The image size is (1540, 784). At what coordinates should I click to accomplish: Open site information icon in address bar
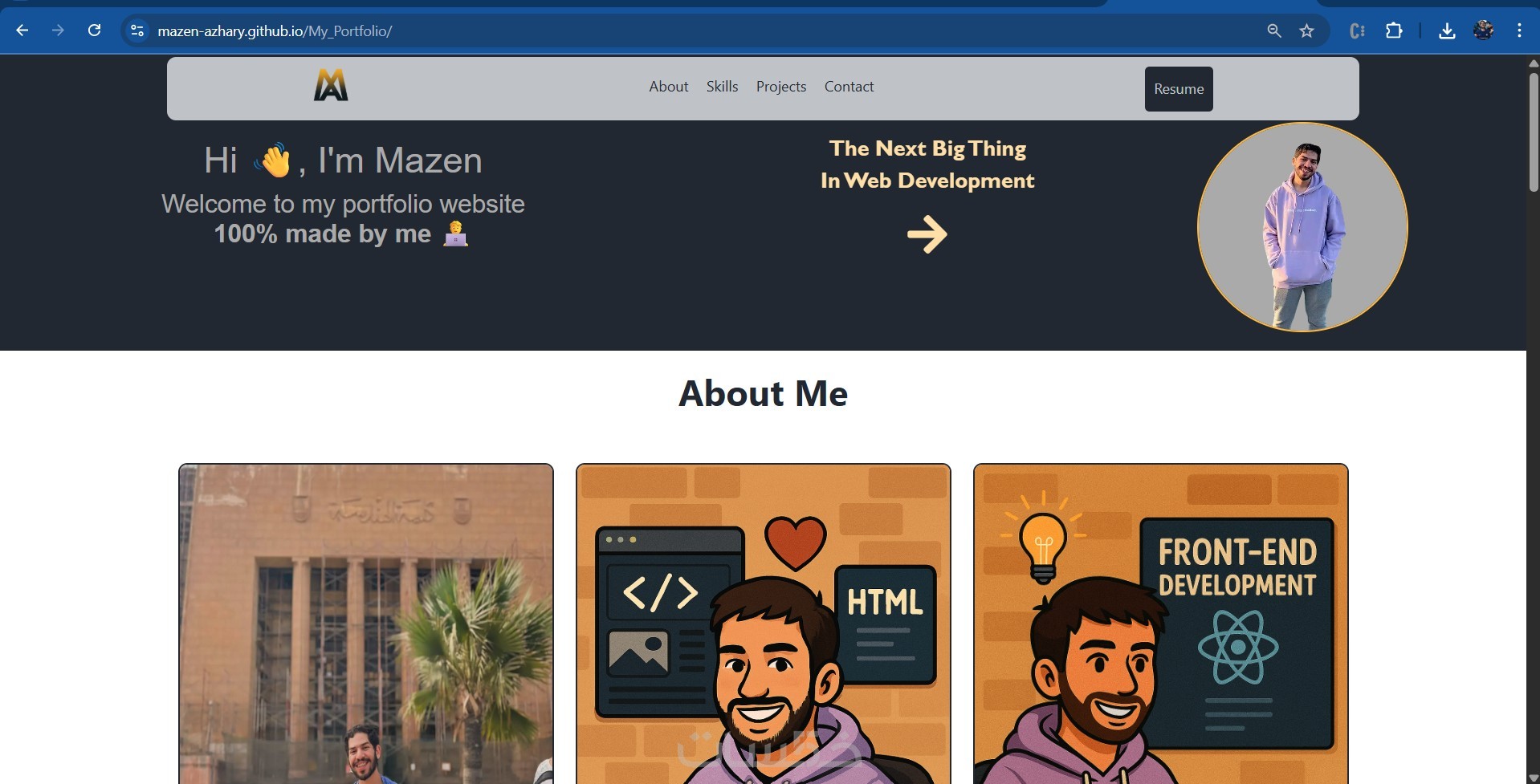click(x=137, y=30)
